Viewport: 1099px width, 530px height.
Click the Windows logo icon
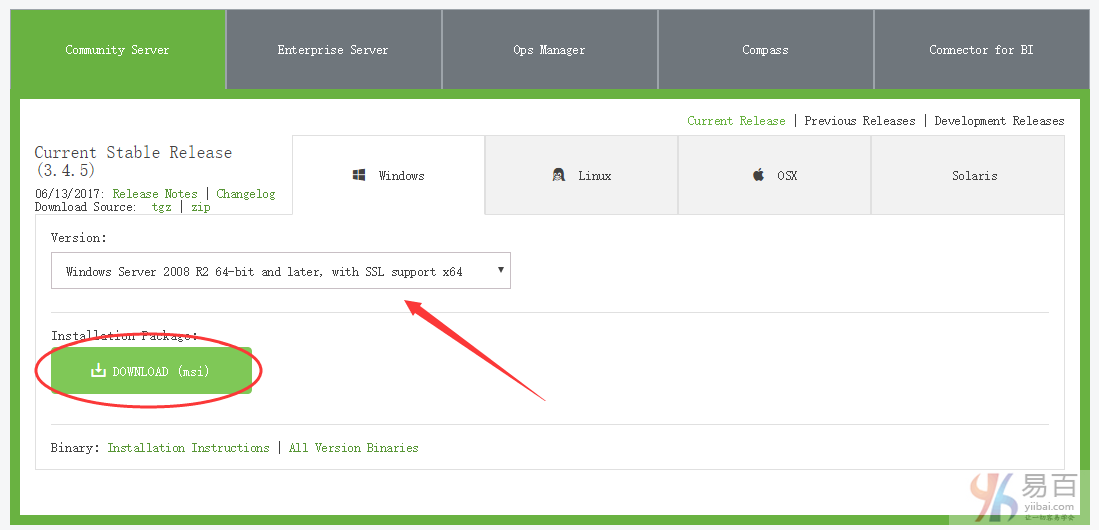pyautogui.click(x=359, y=175)
